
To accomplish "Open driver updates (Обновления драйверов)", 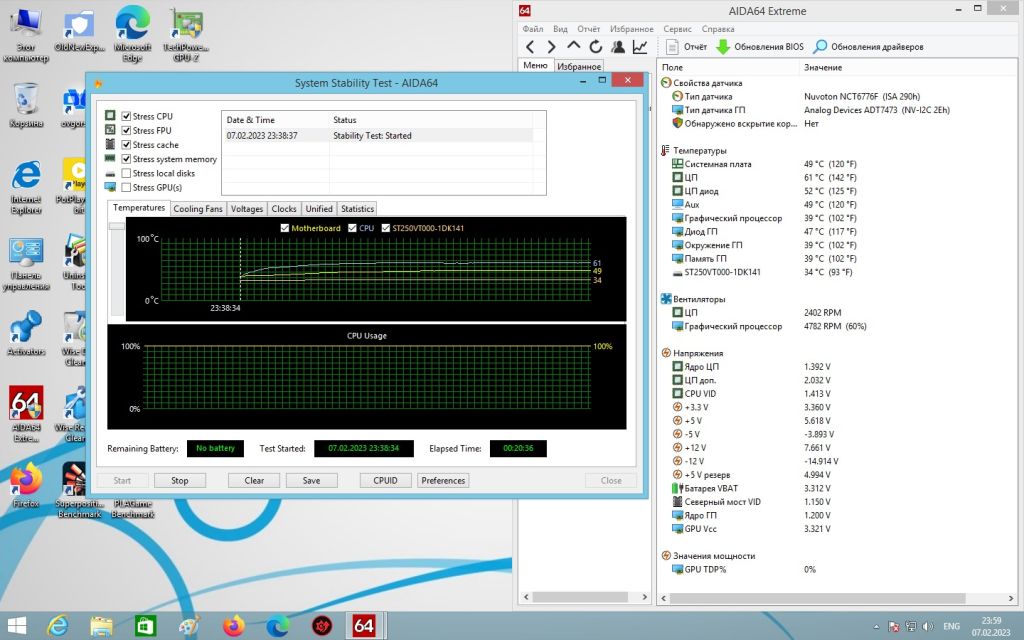I will click(x=869, y=46).
